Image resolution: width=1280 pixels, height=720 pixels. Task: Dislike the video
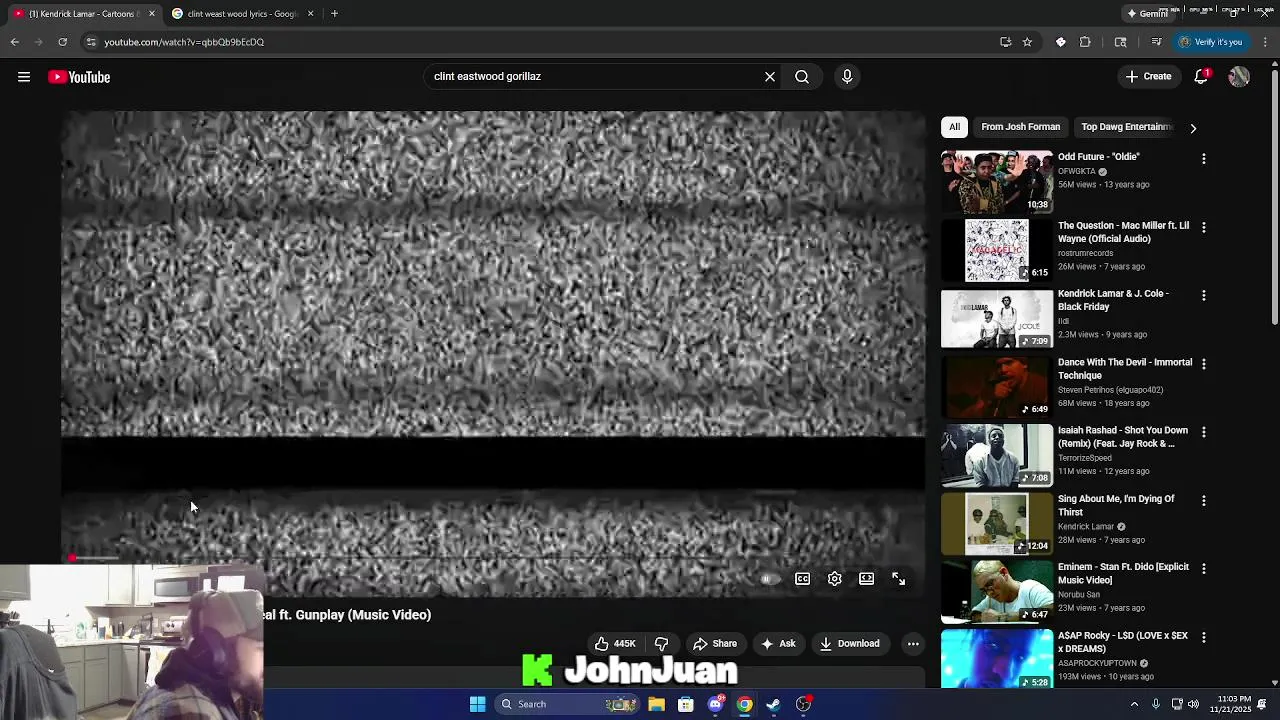[x=662, y=644]
